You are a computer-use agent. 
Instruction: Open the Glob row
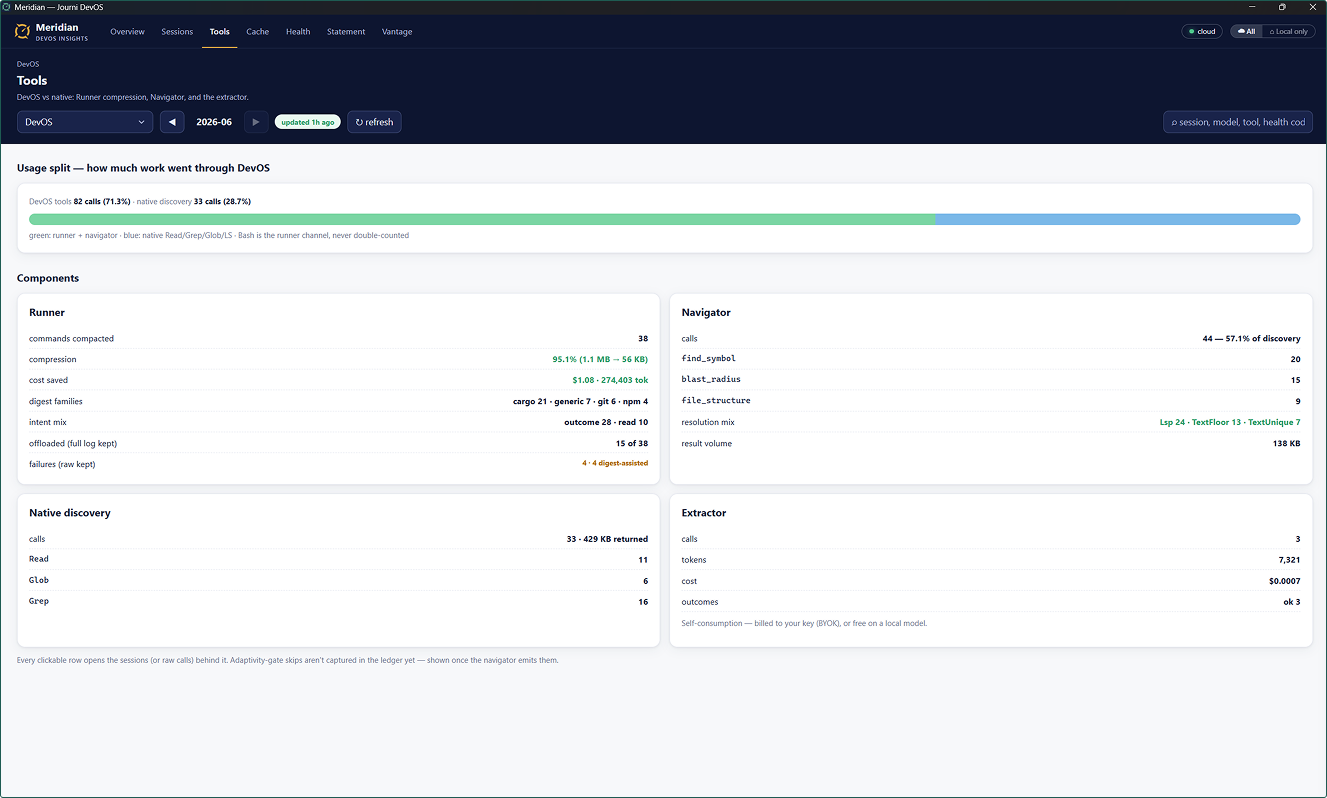click(338, 581)
